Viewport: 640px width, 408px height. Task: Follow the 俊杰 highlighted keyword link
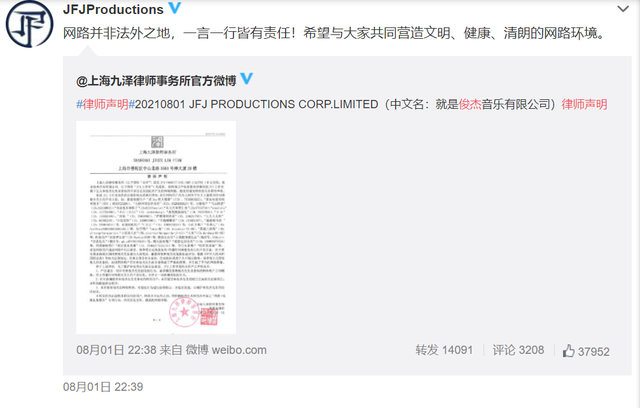tap(470, 104)
